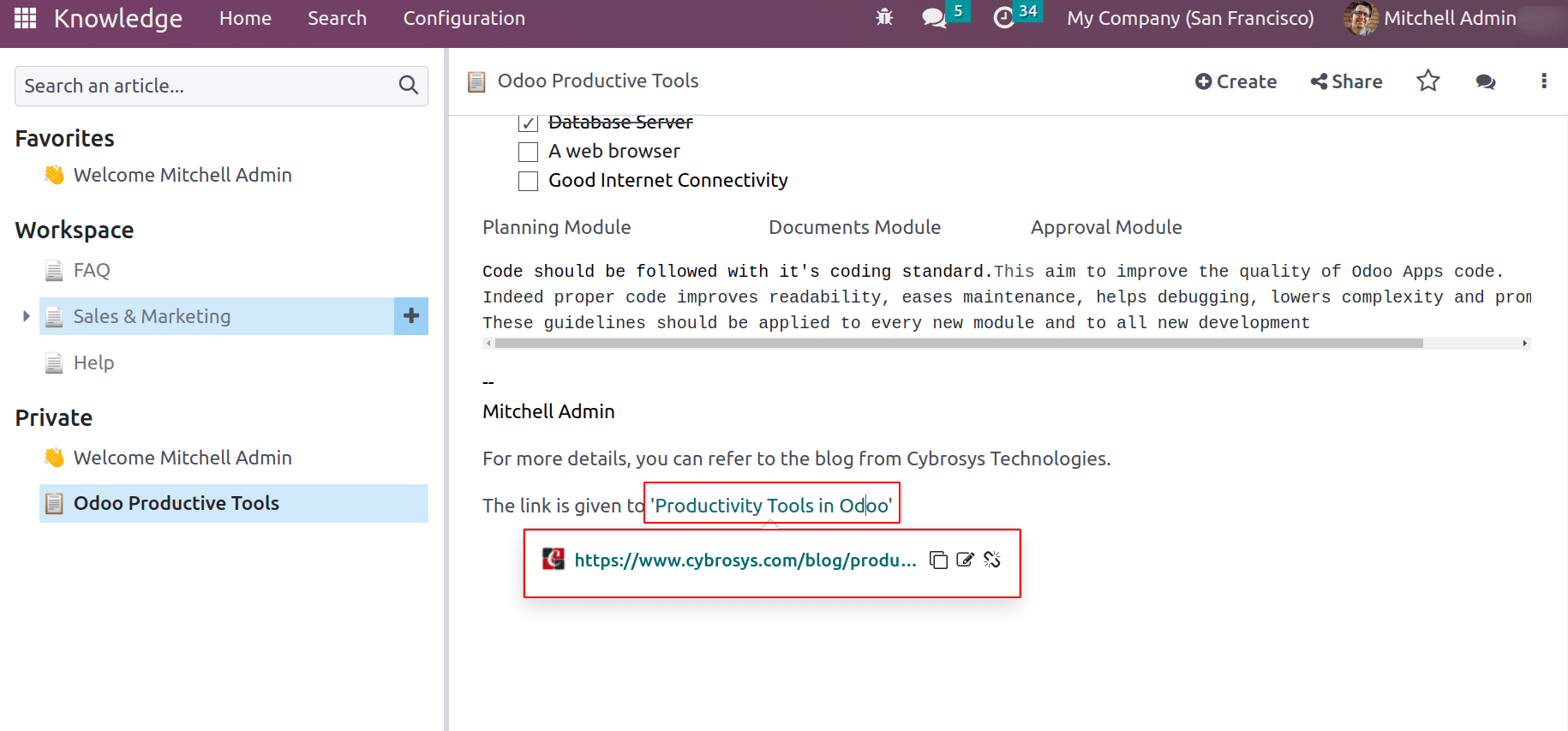
Task: Add child article with plus icon
Action: (411, 316)
